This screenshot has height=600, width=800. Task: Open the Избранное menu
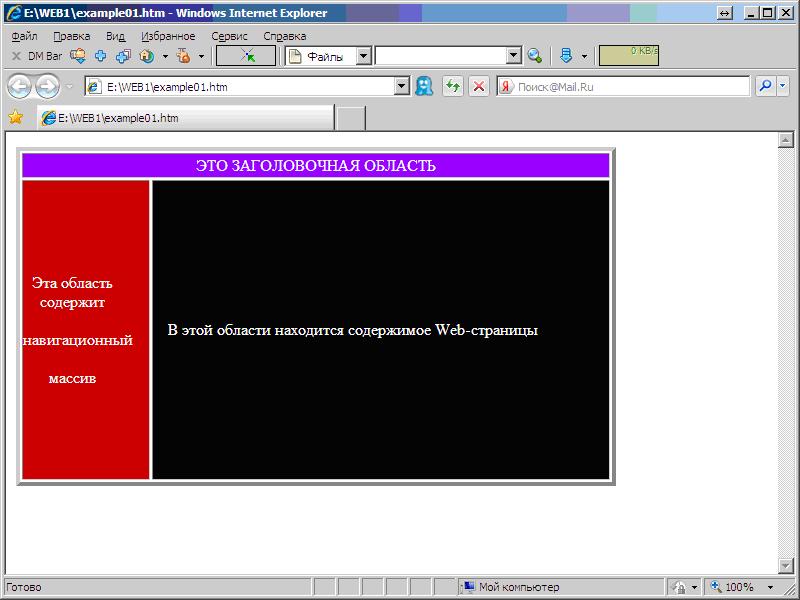(168, 36)
